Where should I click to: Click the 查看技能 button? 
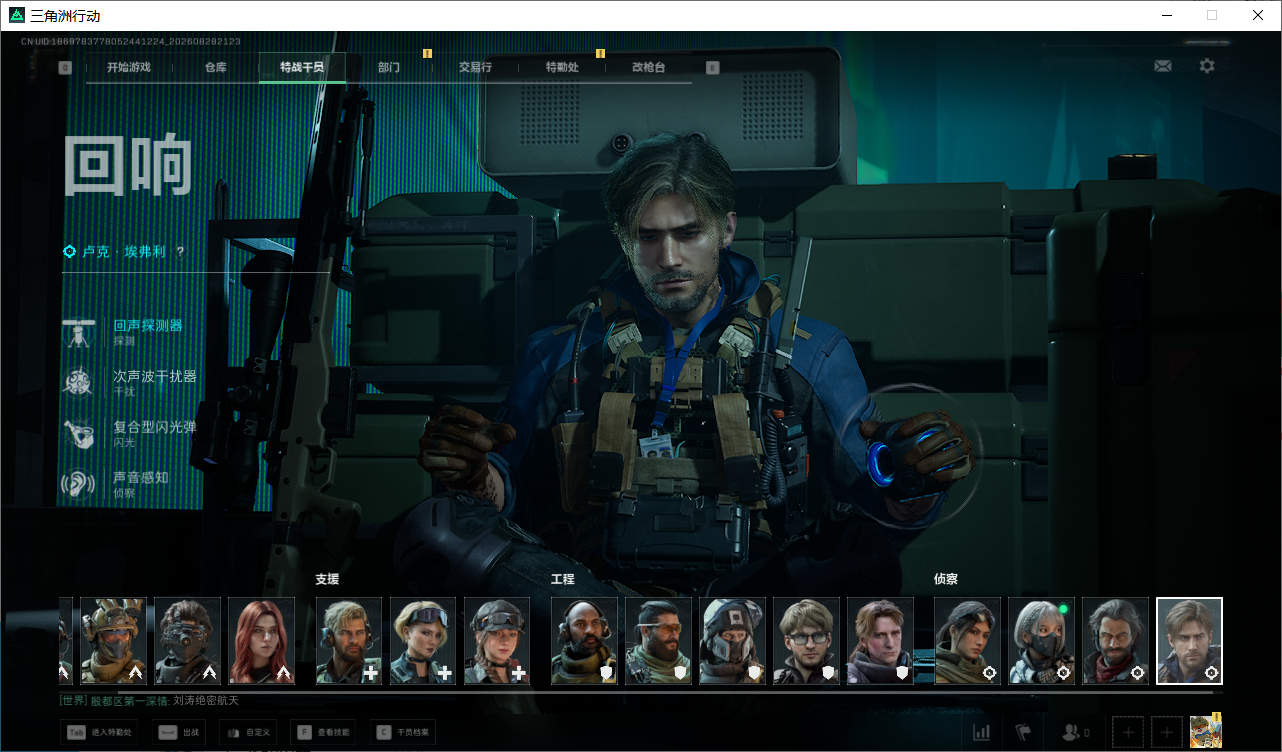tap(322, 732)
